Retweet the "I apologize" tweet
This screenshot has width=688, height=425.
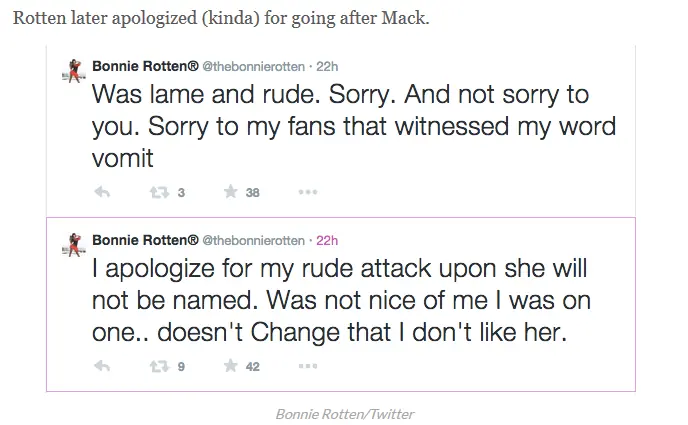(157, 367)
